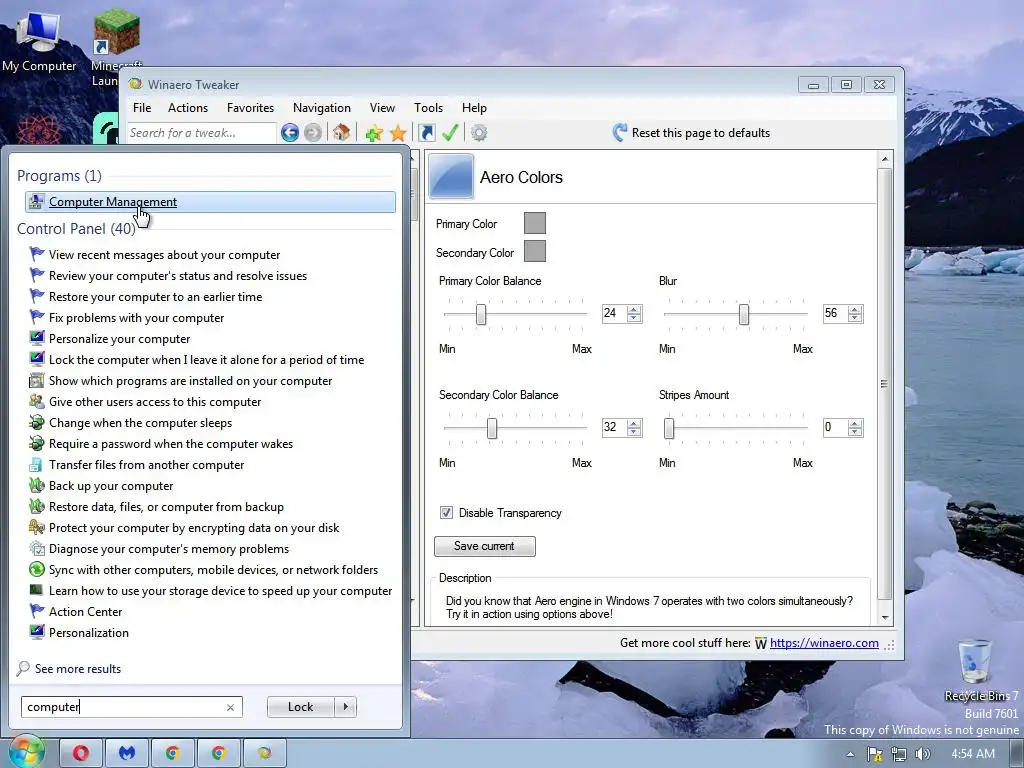Viewport: 1024px width, 768px height.
Task: Click the scroll down arrow in Aero Colors panel
Action: coord(885,618)
